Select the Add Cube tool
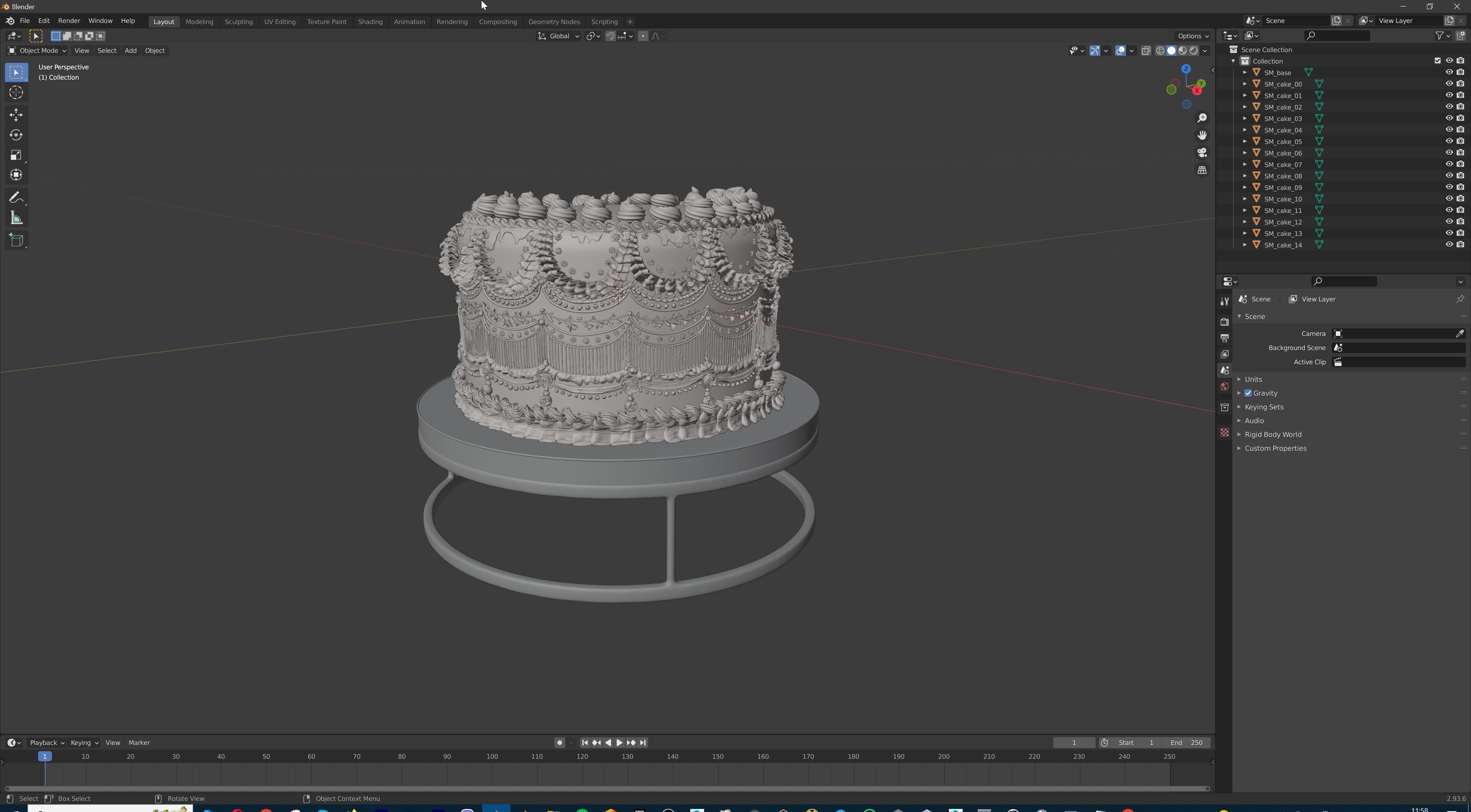This screenshot has height=812, width=1471. click(x=16, y=240)
